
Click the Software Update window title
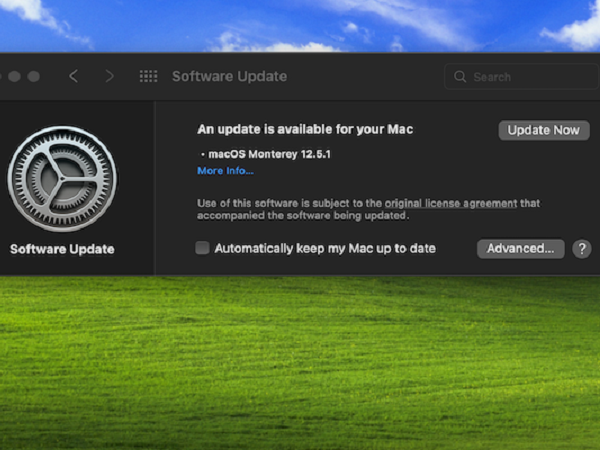coord(230,76)
